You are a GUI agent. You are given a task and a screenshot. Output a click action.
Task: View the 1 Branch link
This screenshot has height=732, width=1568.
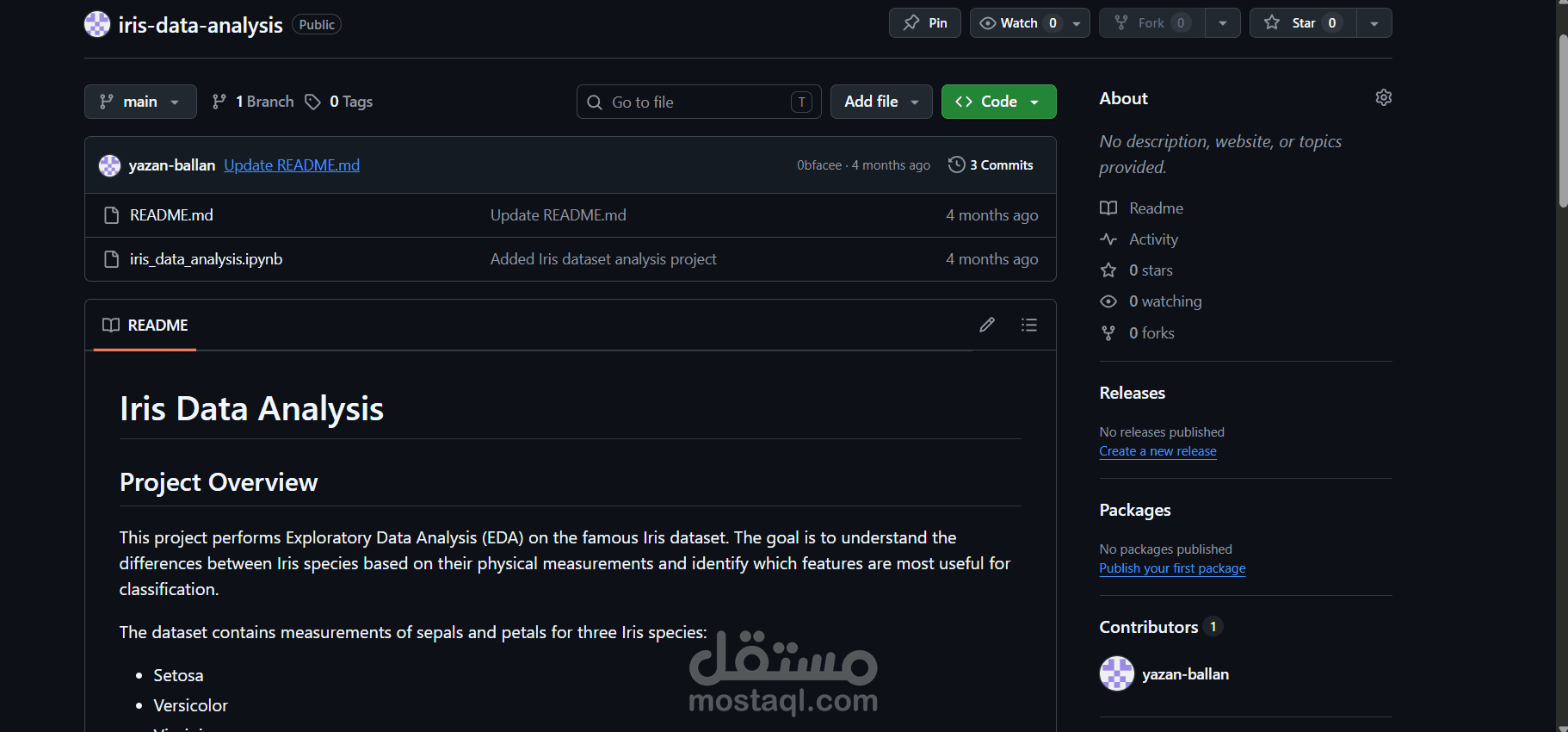coord(253,102)
